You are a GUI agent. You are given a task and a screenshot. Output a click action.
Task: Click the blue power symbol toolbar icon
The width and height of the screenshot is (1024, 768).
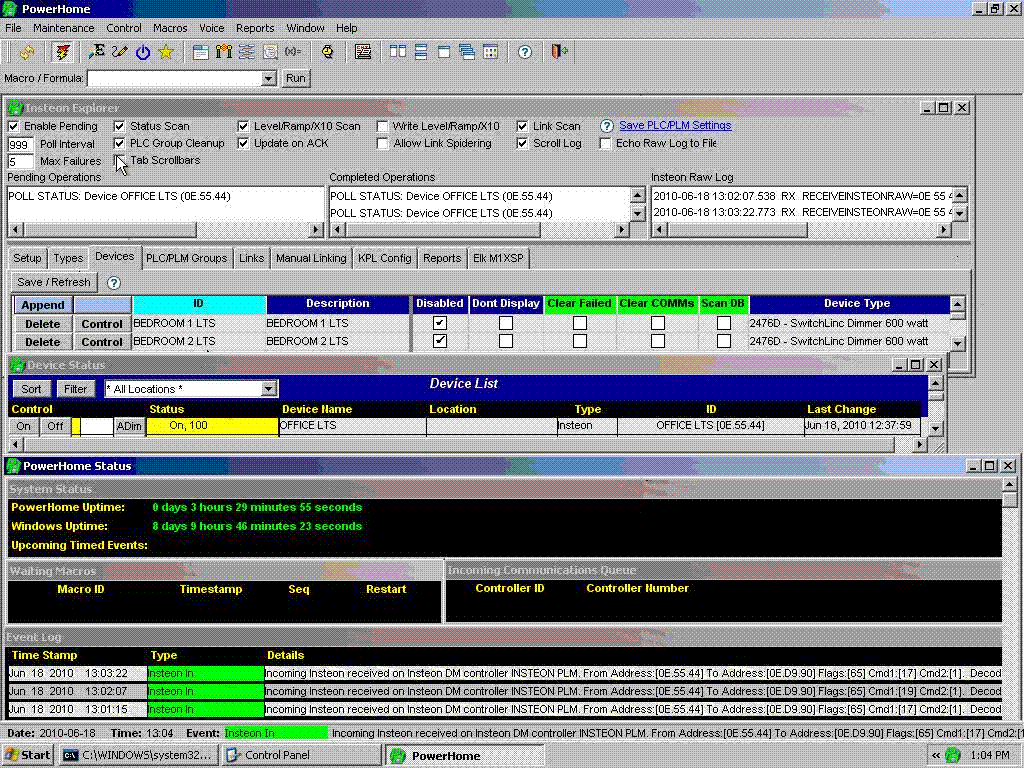(143, 52)
